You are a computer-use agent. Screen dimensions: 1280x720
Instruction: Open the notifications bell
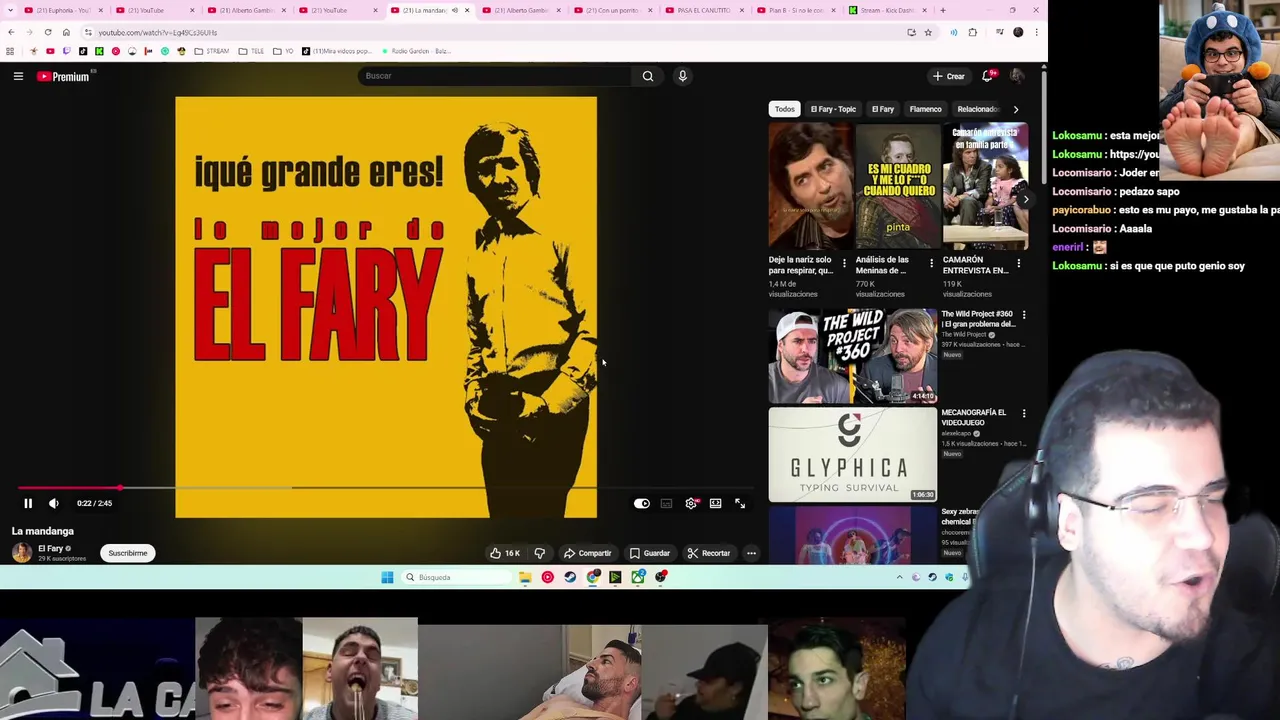988,76
